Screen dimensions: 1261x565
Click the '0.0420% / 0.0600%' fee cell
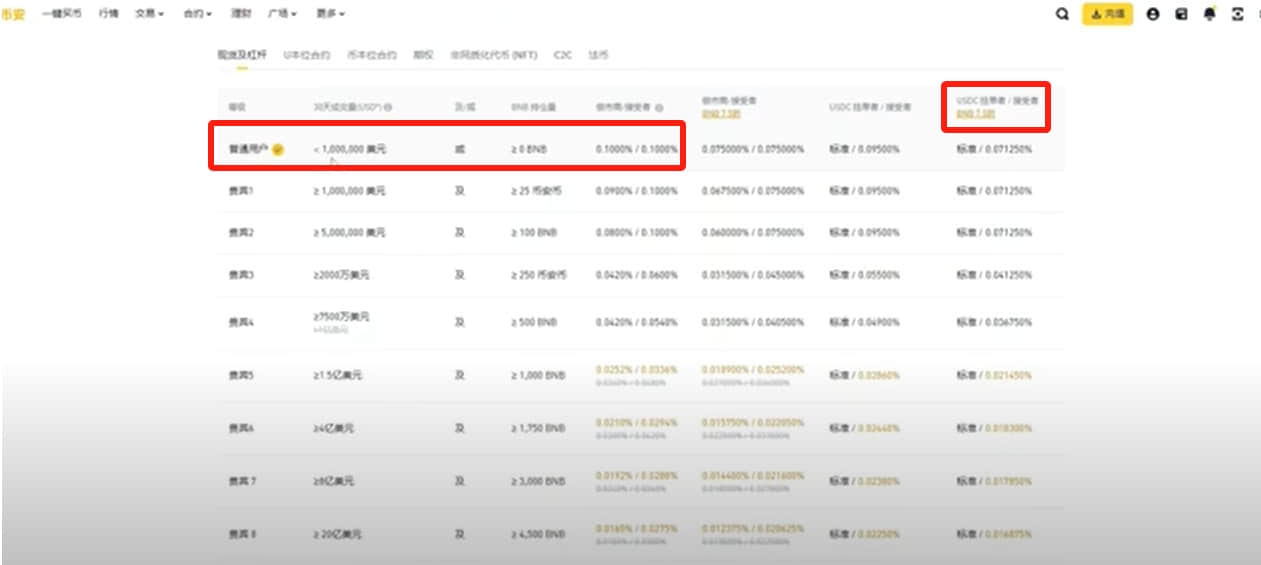pos(636,274)
